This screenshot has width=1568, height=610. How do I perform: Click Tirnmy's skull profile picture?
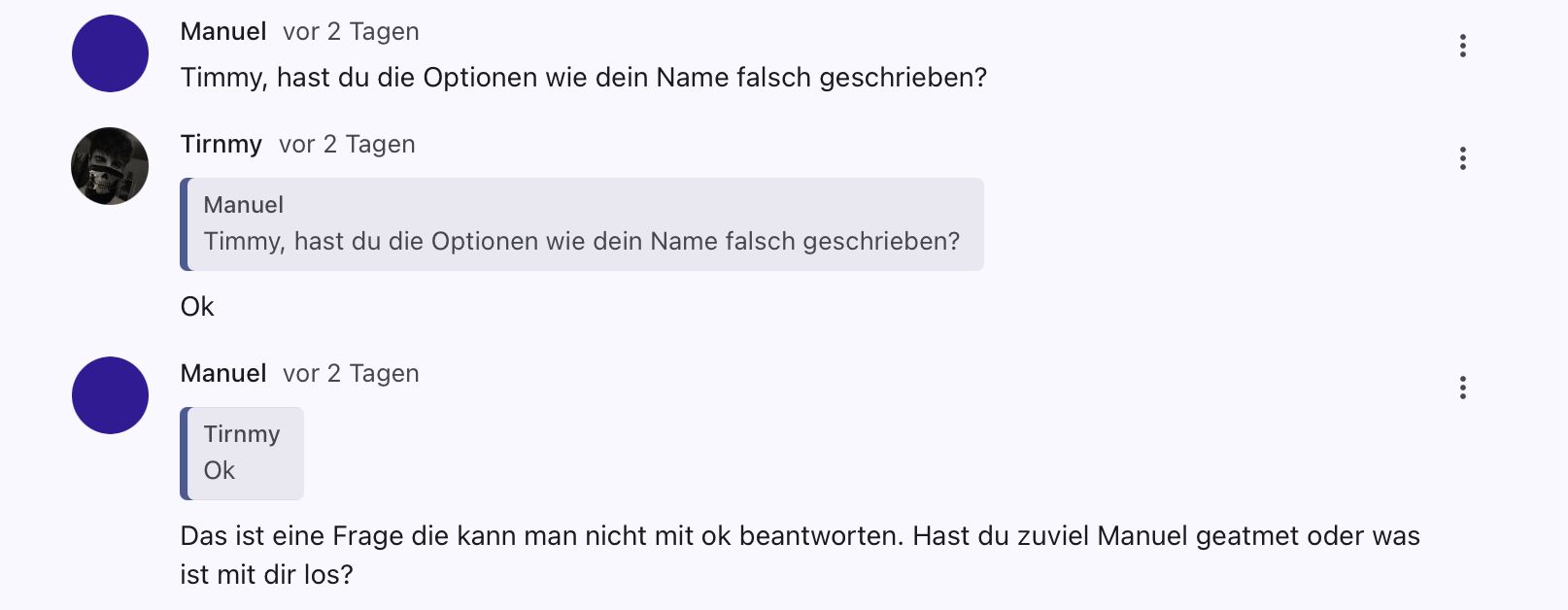pos(110,166)
